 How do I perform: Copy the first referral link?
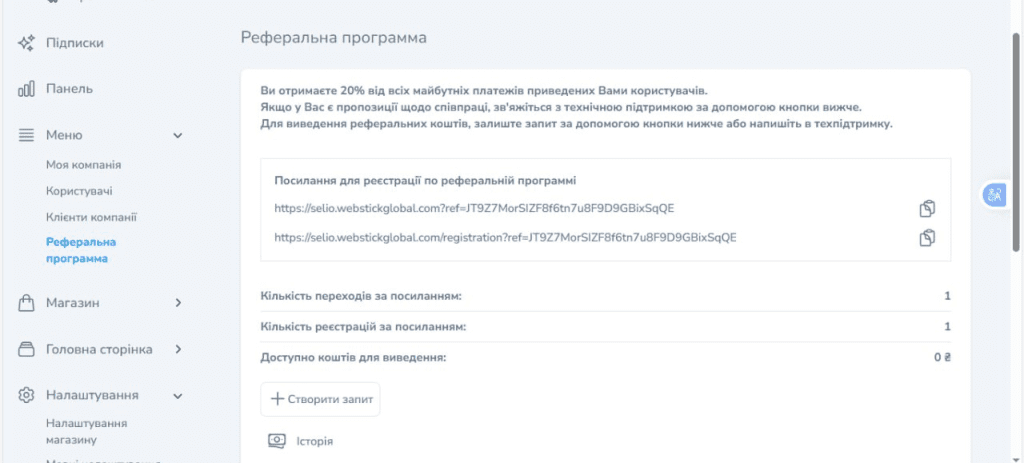(927, 209)
